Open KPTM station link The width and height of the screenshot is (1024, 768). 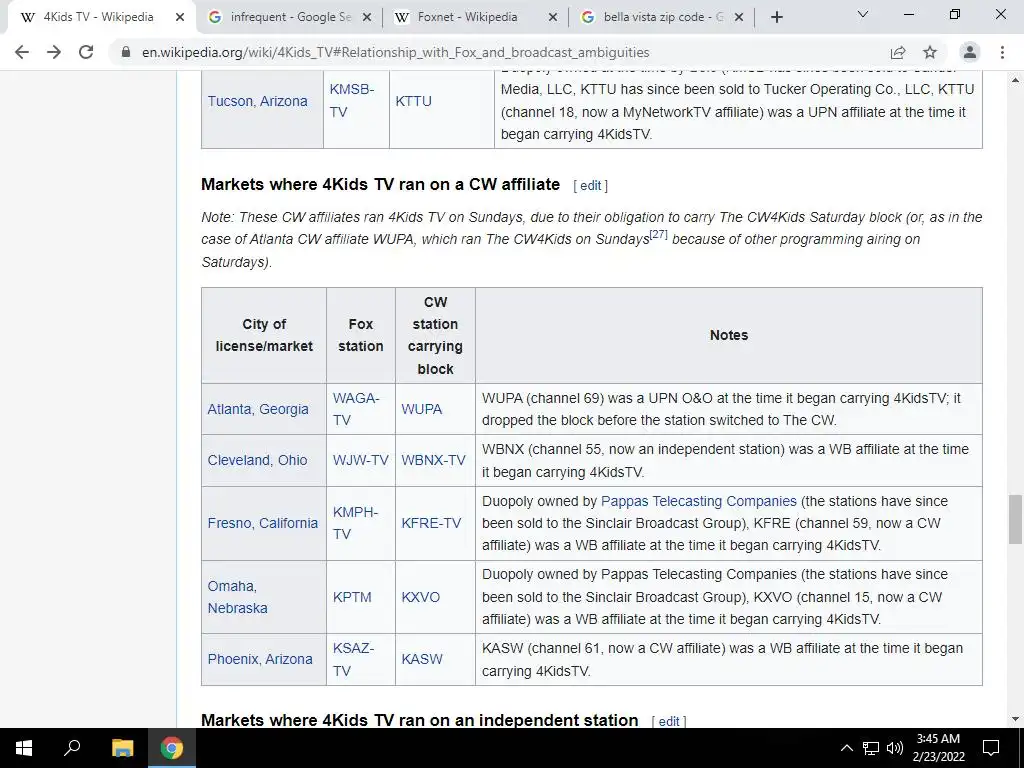(x=352, y=597)
